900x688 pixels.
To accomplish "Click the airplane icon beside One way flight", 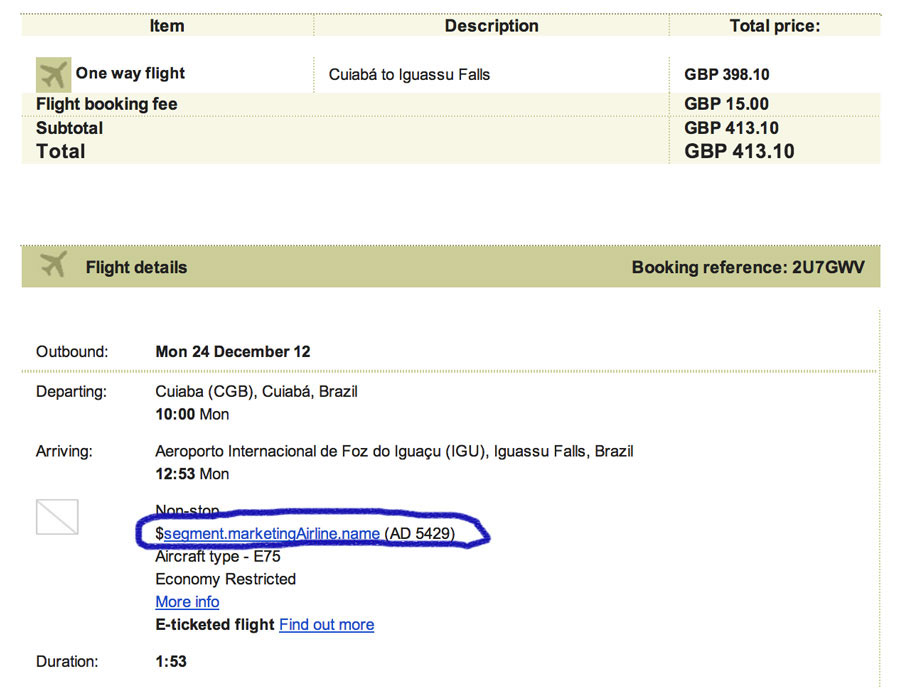I will (53, 75).
